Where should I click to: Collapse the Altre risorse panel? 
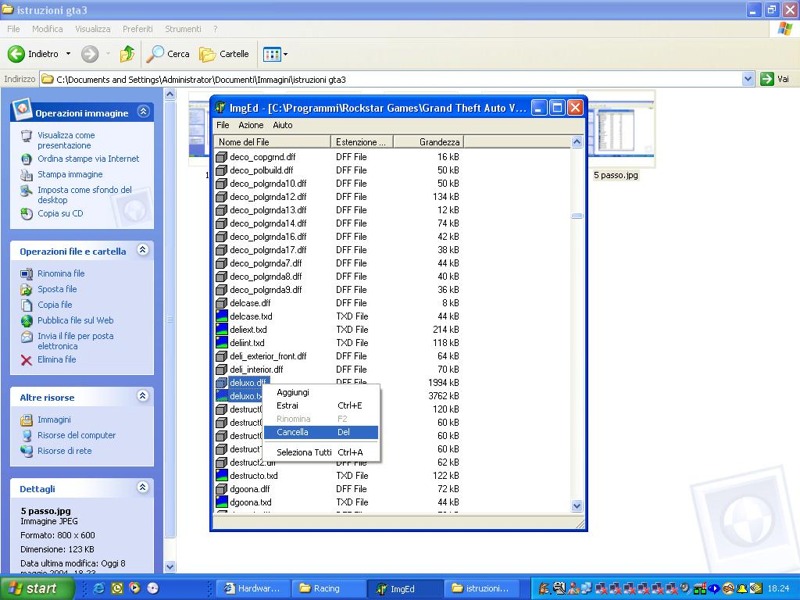[x=143, y=397]
